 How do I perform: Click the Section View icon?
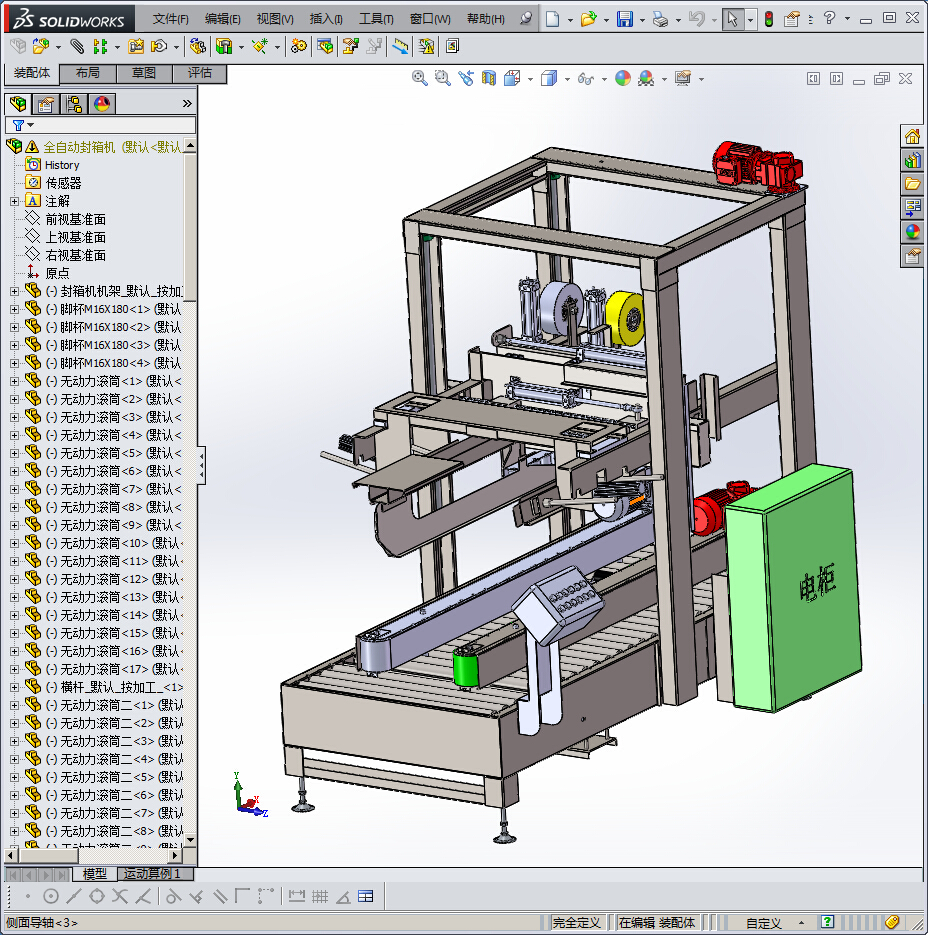pyautogui.click(x=489, y=79)
